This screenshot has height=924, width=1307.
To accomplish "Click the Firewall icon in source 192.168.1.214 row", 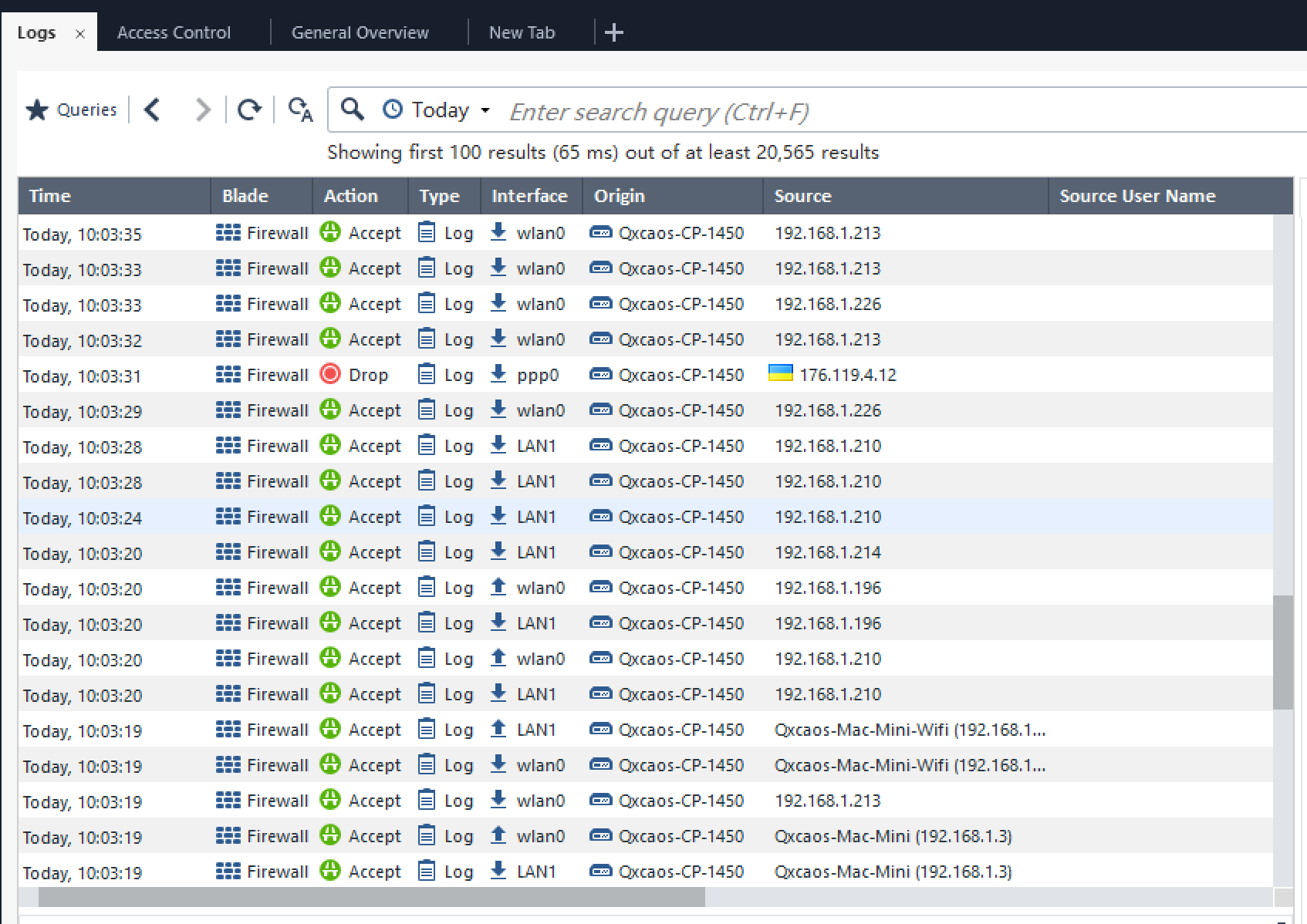I will [228, 551].
